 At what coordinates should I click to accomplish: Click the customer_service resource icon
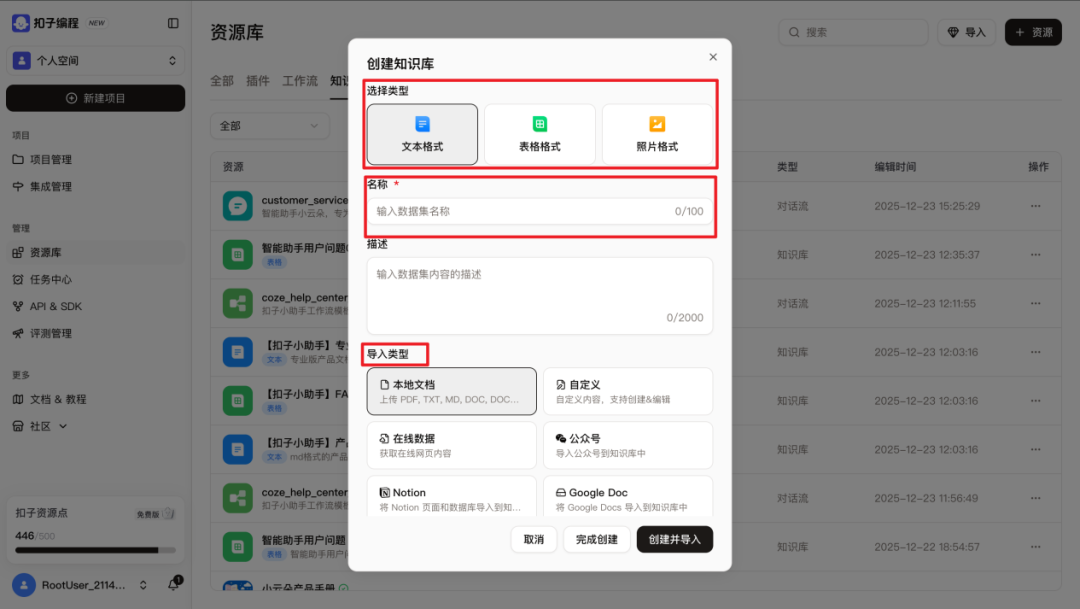(238, 206)
